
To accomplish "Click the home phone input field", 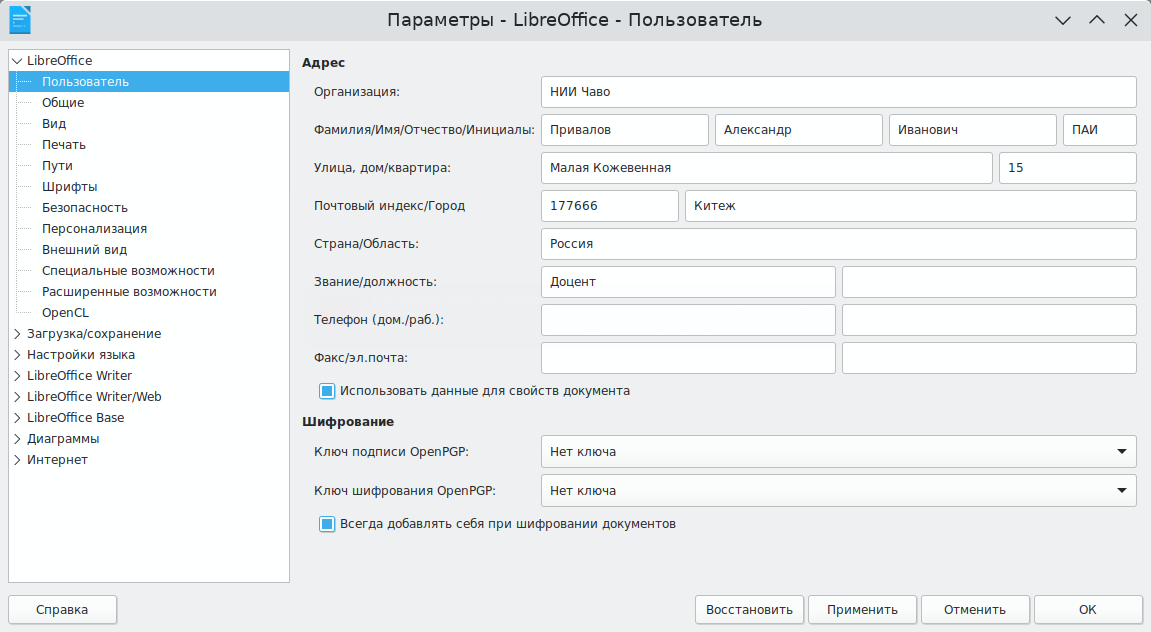I will click(x=688, y=320).
